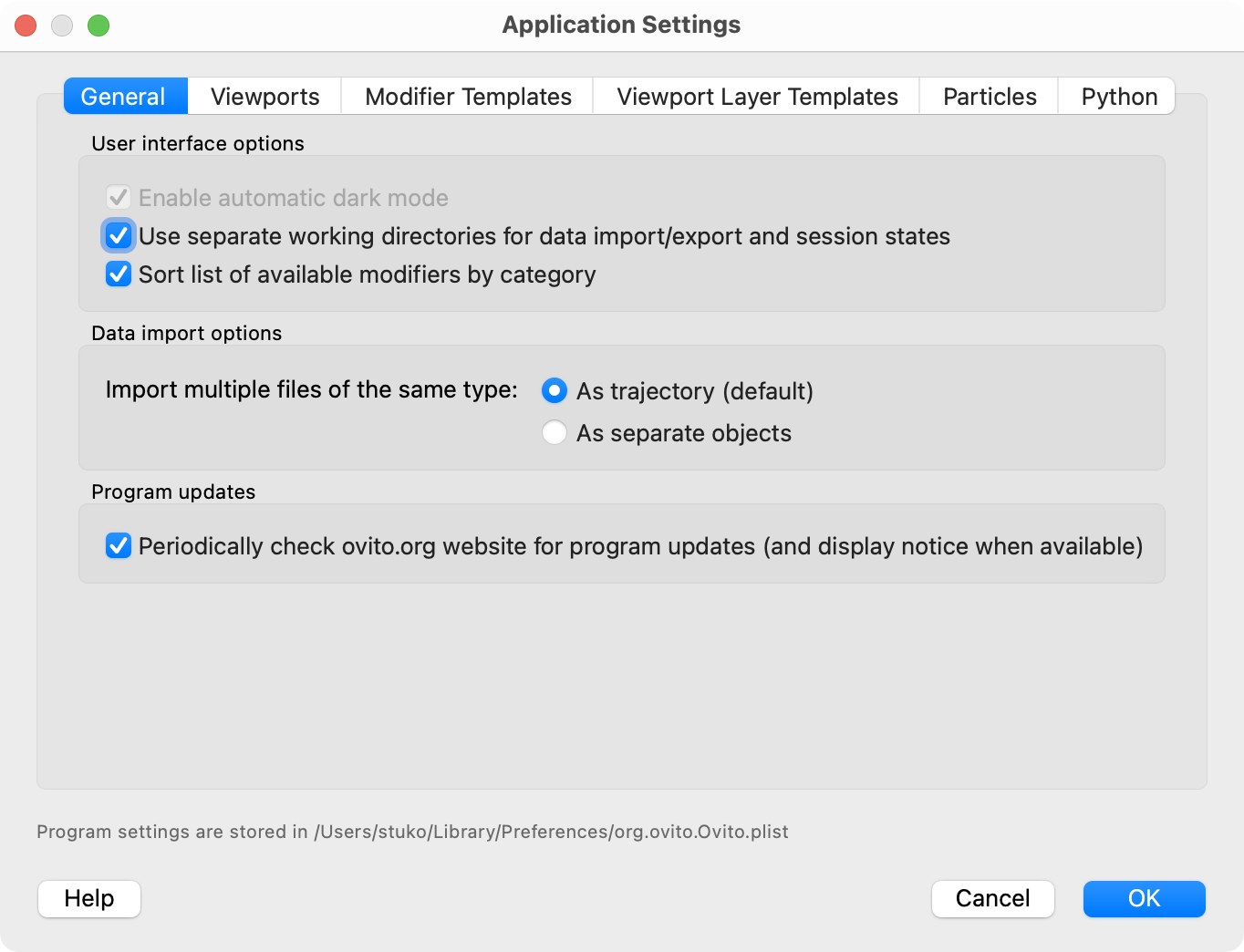Viewport: 1244px width, 952px height.
Task: Go to Viewport Layer Templates tab
Action: click(x=757, y=97)
